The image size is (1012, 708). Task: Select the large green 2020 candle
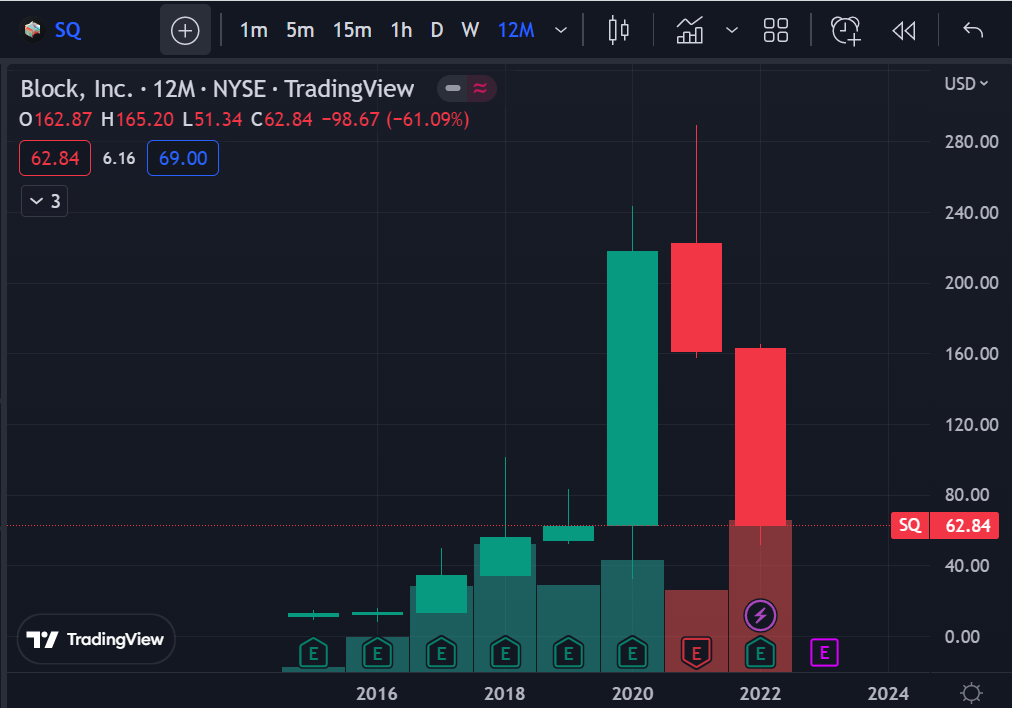pos(632,389)
